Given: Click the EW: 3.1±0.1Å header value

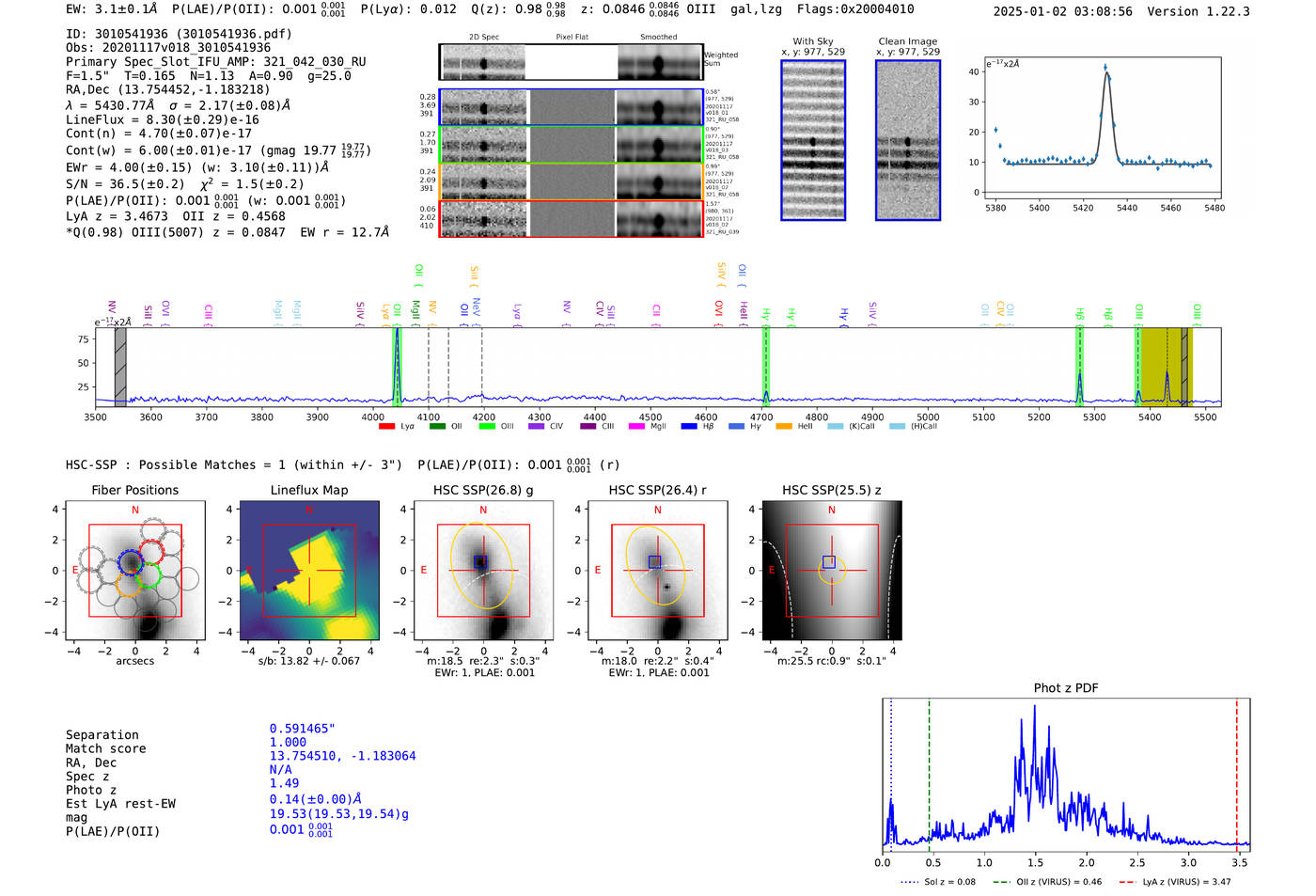Looking at the screenshot, I should point(112,9).
